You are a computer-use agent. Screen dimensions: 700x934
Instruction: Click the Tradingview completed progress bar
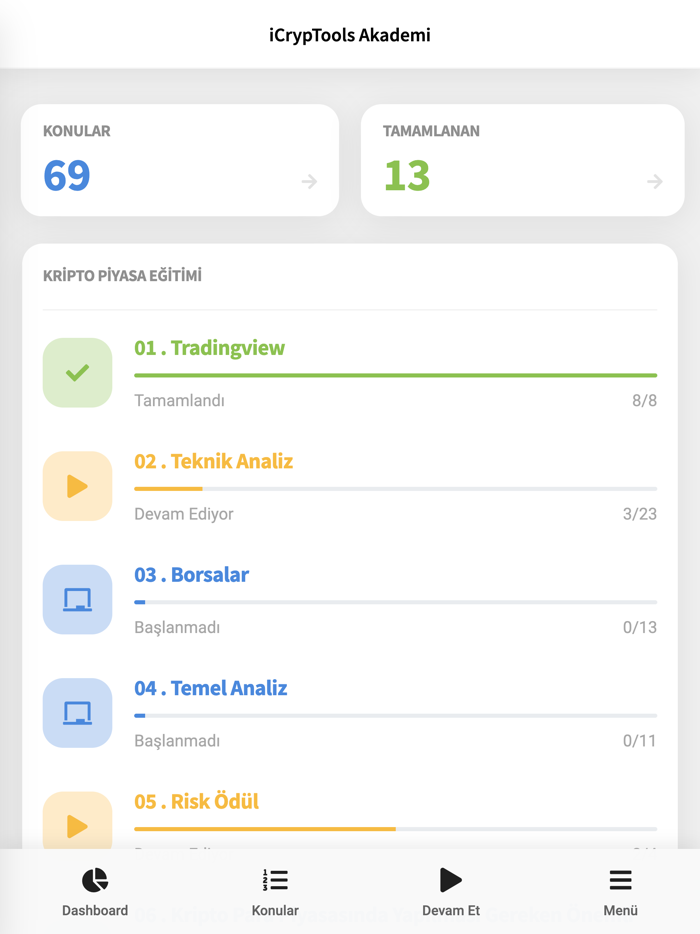click(395, 375)
